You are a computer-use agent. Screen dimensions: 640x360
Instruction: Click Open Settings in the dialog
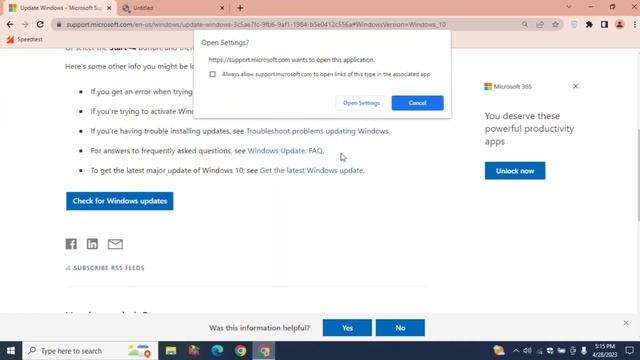[x=361, y=103]
